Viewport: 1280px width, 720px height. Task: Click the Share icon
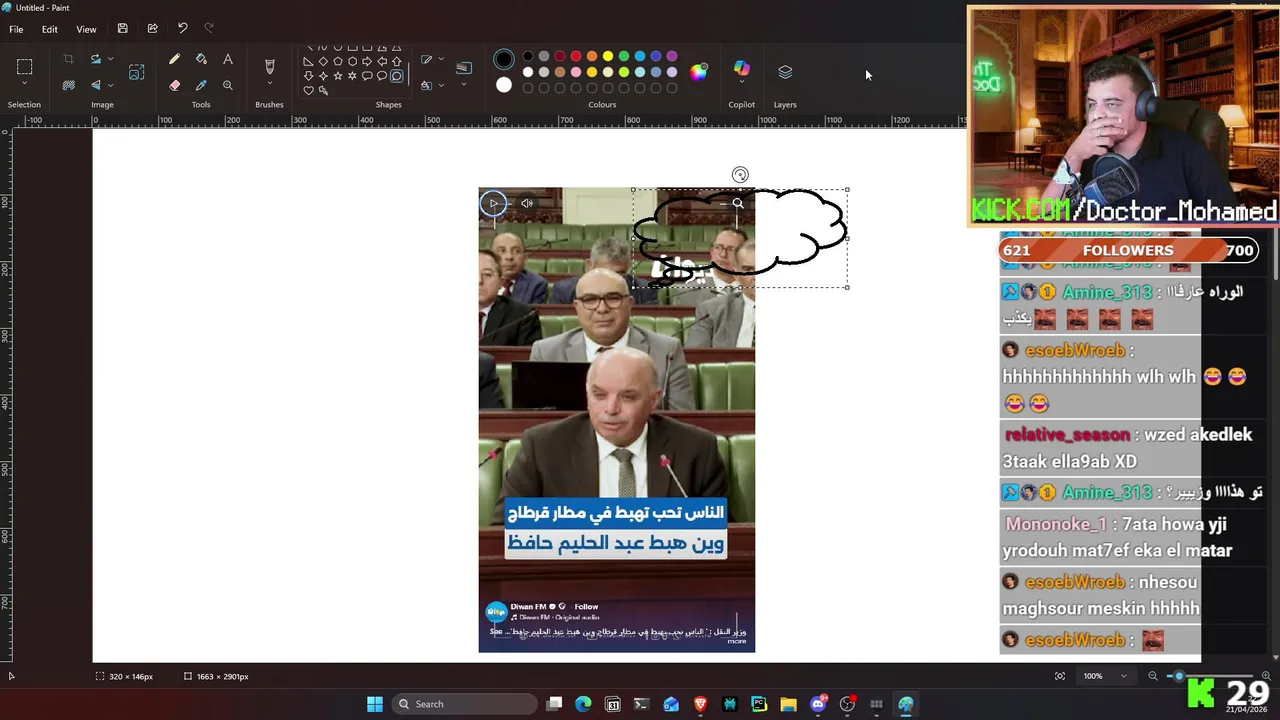(x=152, y=29)
